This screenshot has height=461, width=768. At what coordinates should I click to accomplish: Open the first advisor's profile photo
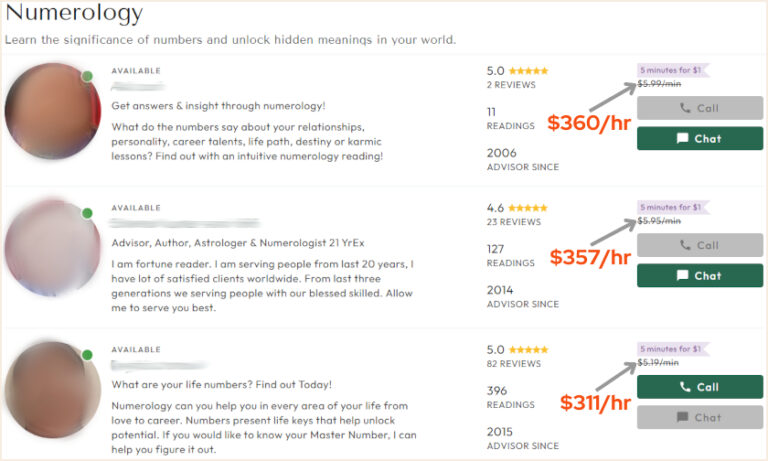tap(52, 111)
